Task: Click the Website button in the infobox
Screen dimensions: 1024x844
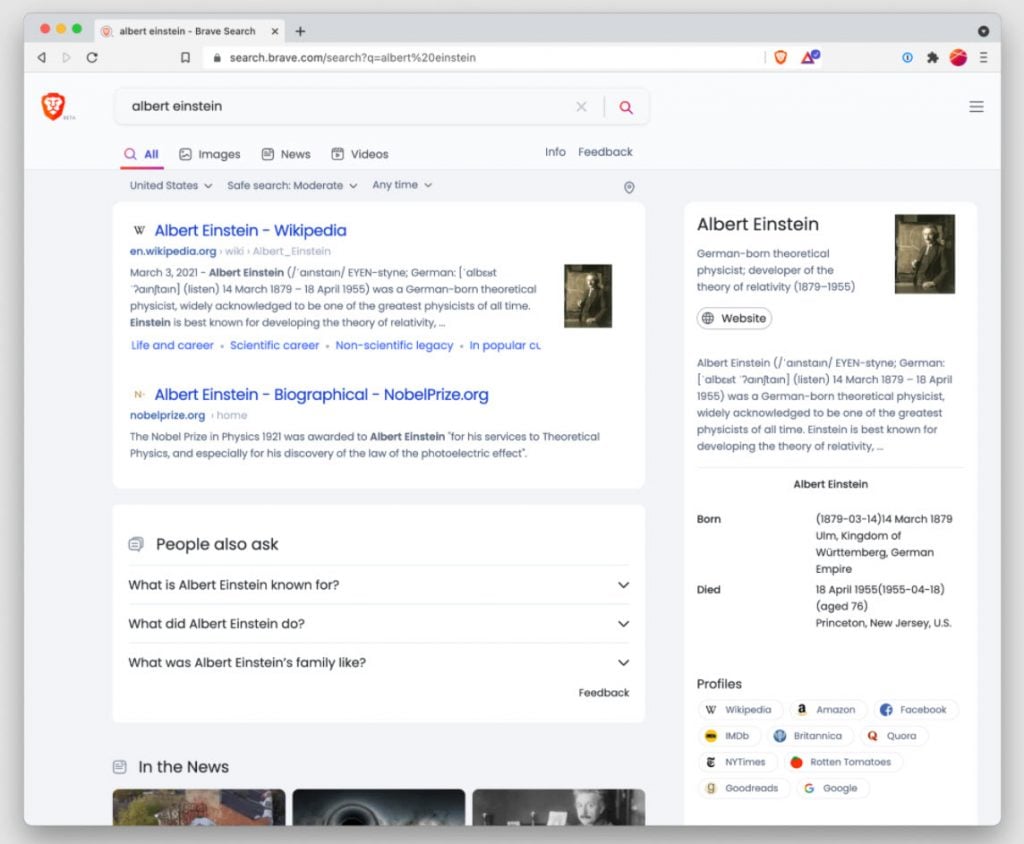Action: 734,318
